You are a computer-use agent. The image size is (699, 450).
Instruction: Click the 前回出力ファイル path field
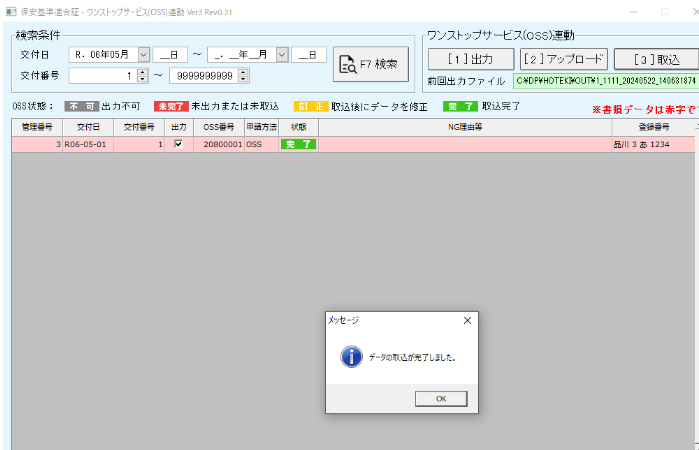(605, 80)
